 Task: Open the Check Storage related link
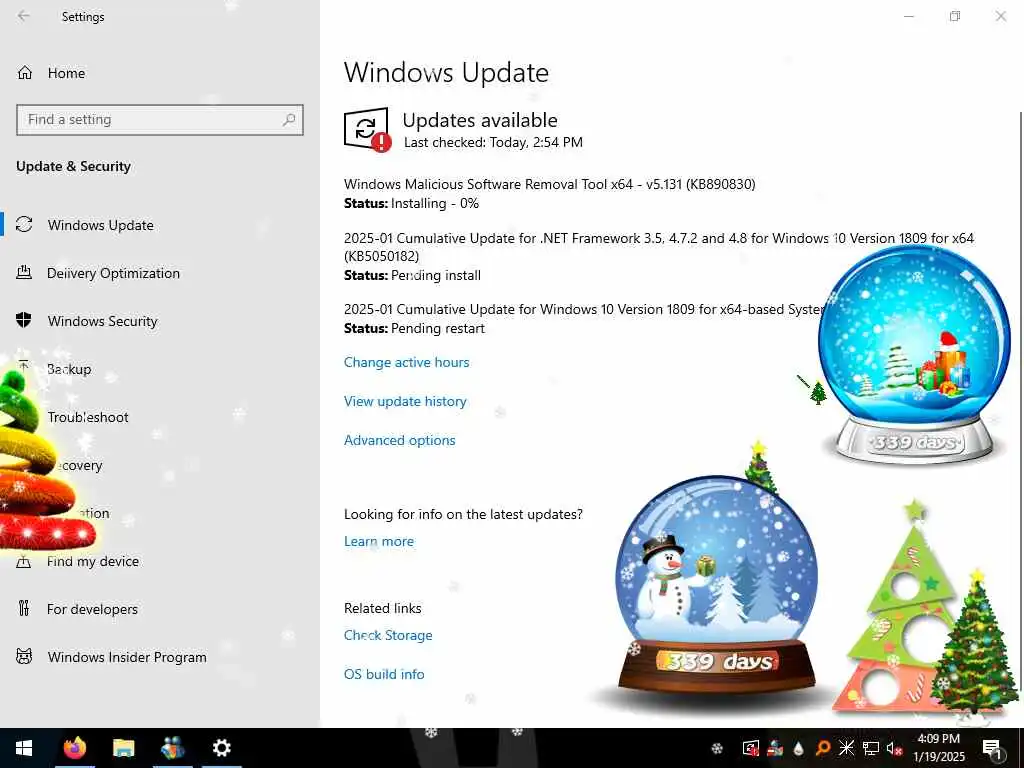[388, 635]
